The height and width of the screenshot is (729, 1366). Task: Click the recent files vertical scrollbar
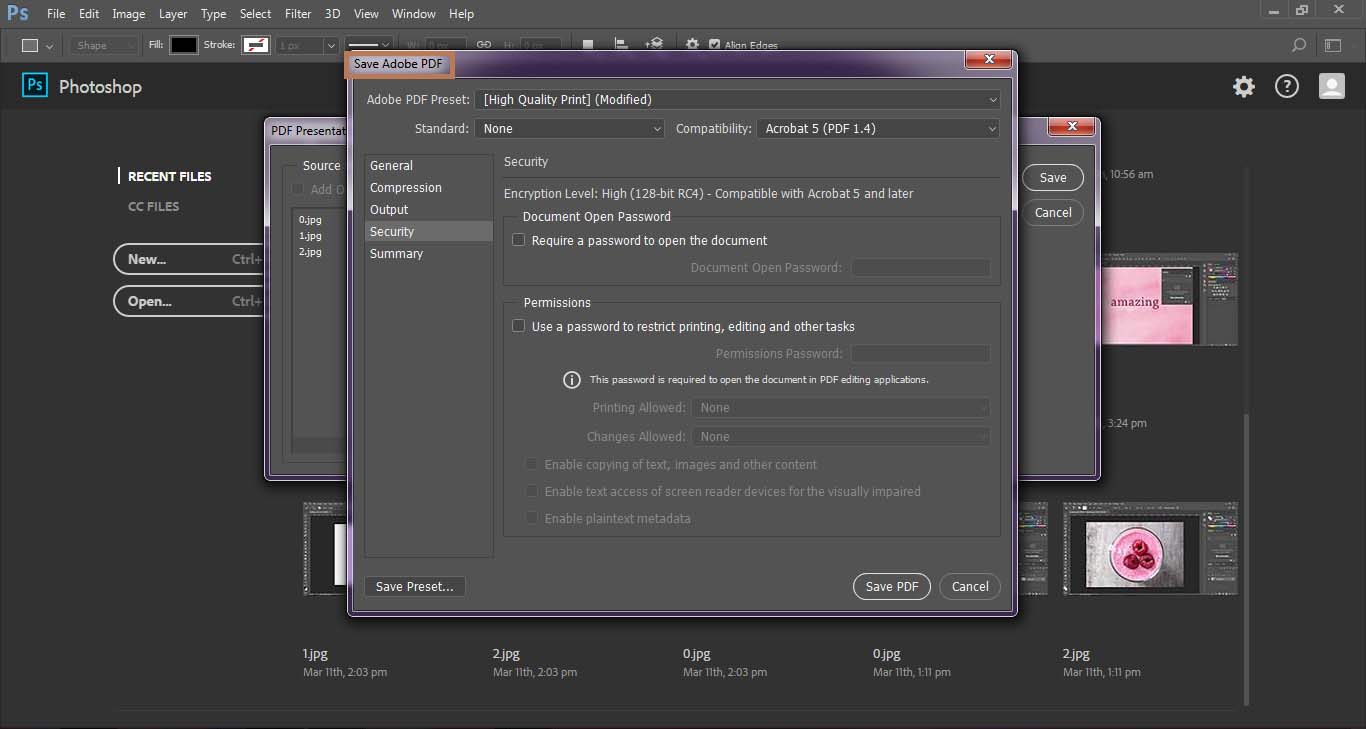point(1246,560)
